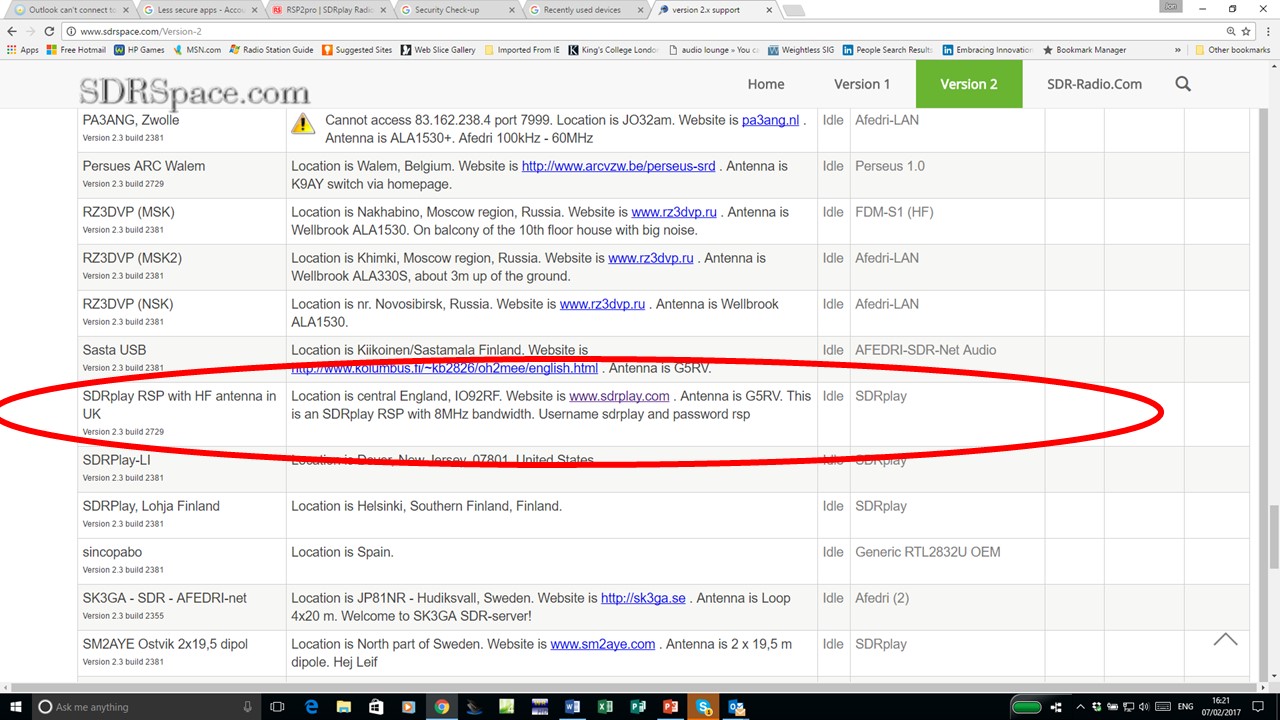Open the www.sm2aye.com link
This screenshot has height=720, width=1280.
click(603, 644)
